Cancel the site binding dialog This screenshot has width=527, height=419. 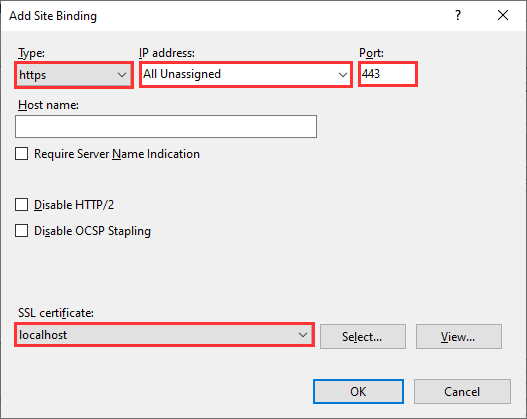[x=462, y=391]
